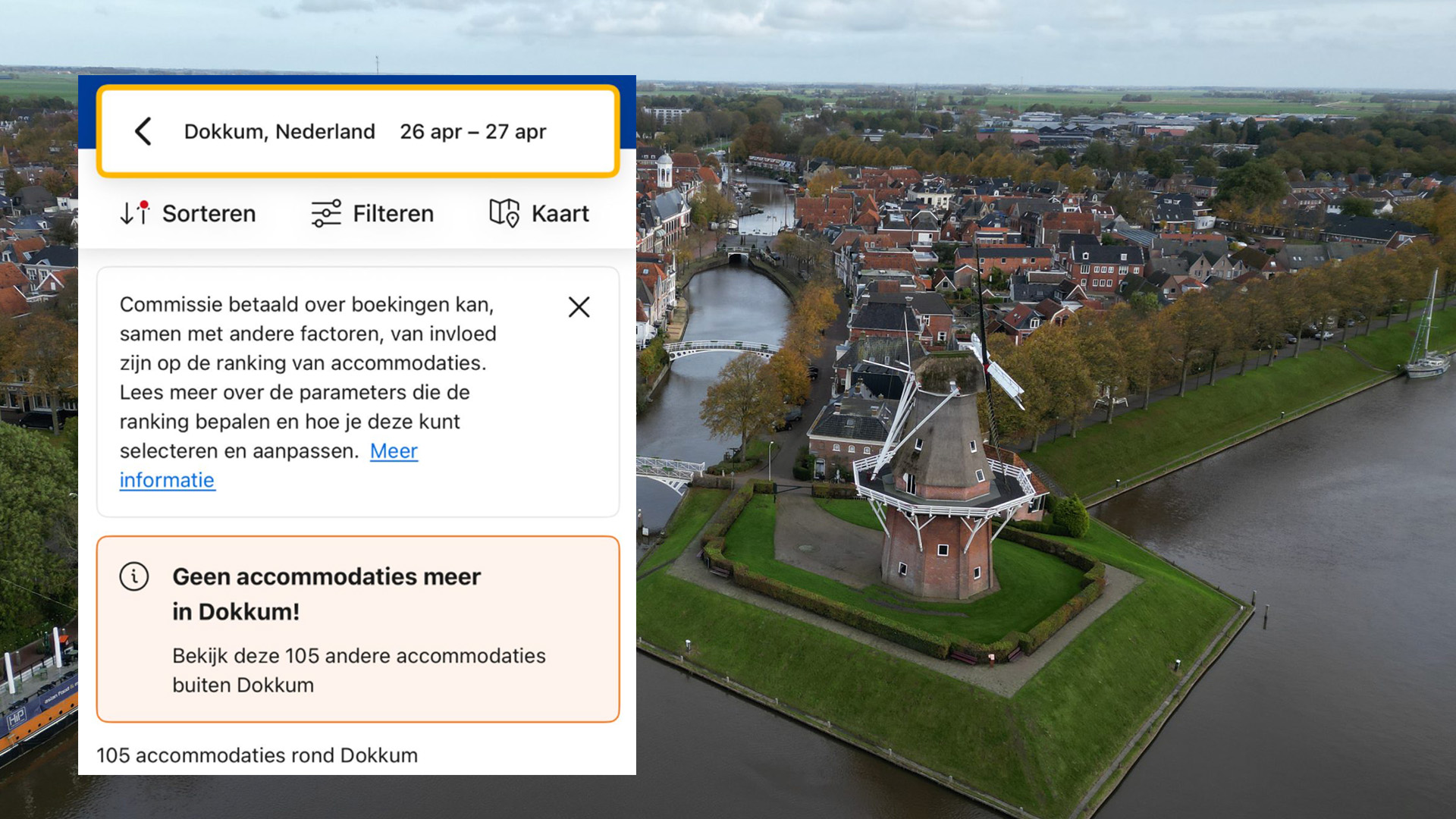Edit the destination 'Dokkum, Nederland'

click(279, 132)
